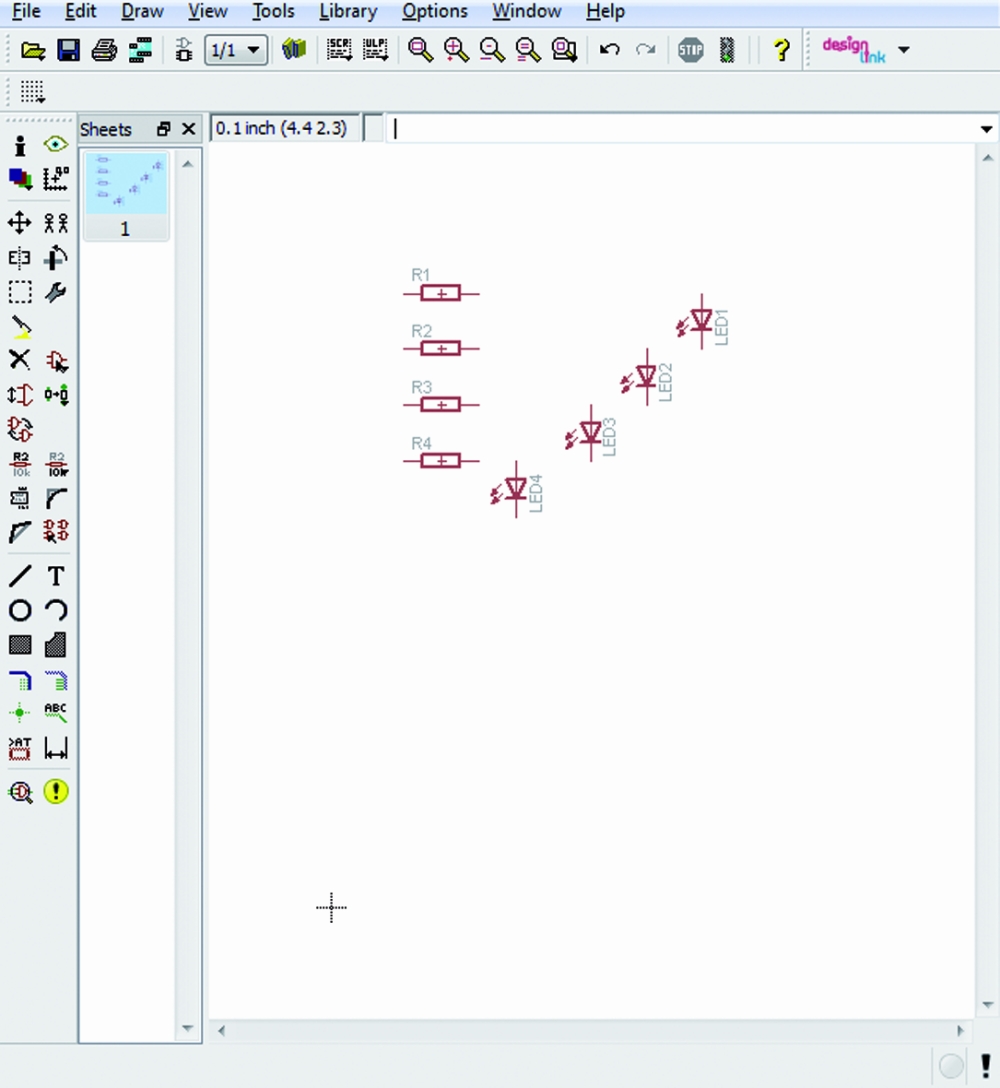The height and width of the screenshot is (1088, 1000).
Task: Select the Circle drawing tool
Action: pos(20,610)
